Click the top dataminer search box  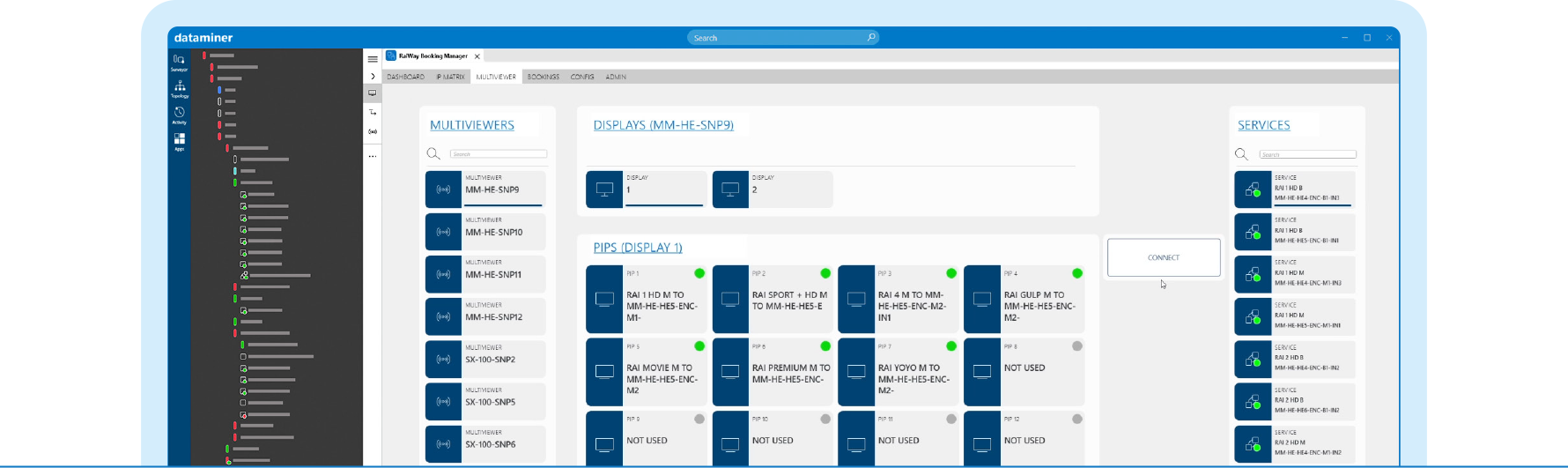tap(782, 38)
